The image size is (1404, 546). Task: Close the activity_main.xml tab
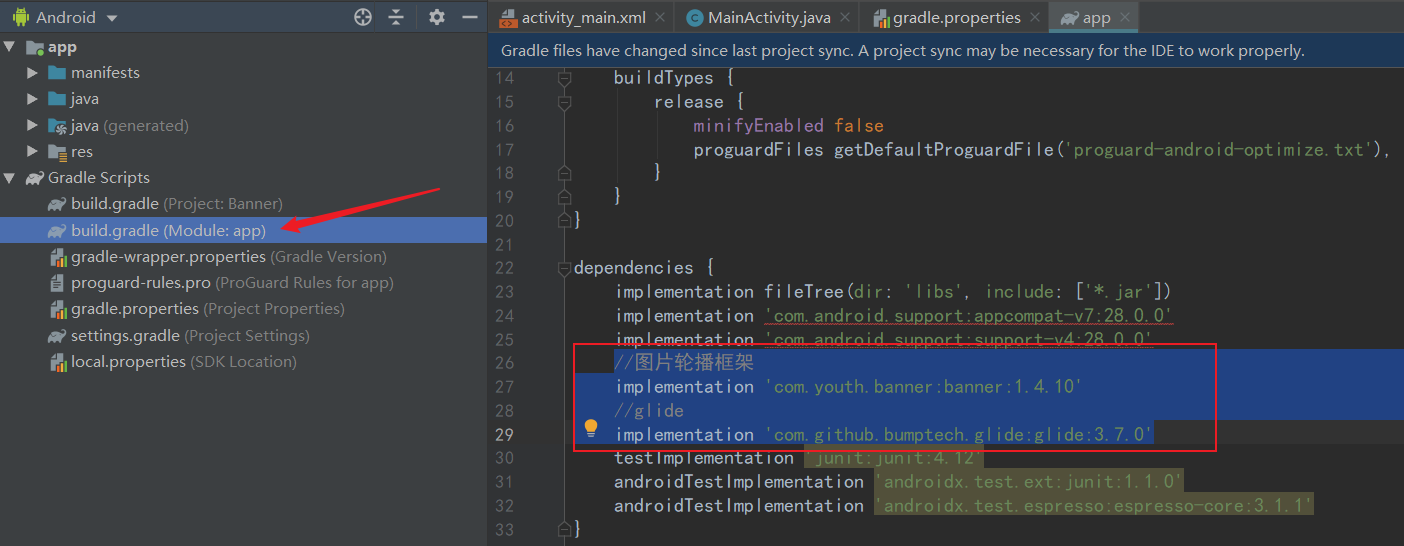pos(661,17)
